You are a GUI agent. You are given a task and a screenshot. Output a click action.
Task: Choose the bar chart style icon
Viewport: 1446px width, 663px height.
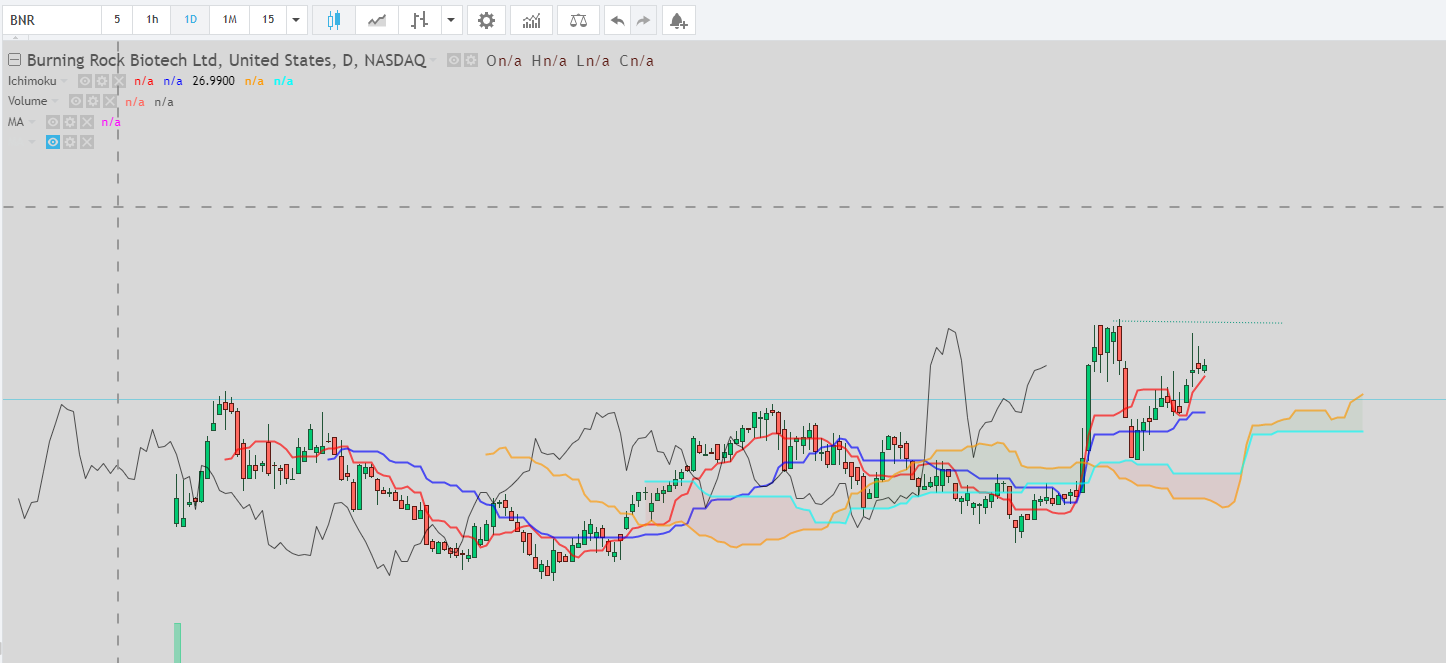click(x=420, y=20)
